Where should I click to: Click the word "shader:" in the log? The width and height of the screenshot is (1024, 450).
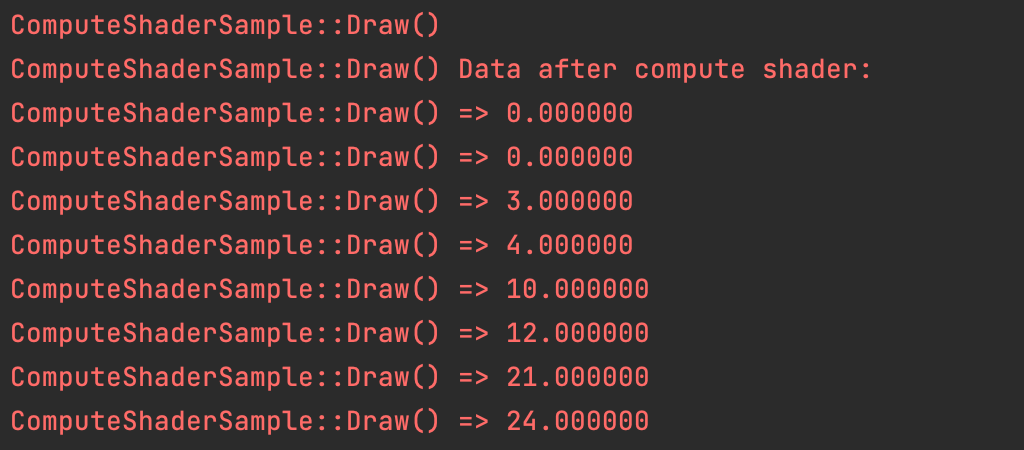(817, 70)
